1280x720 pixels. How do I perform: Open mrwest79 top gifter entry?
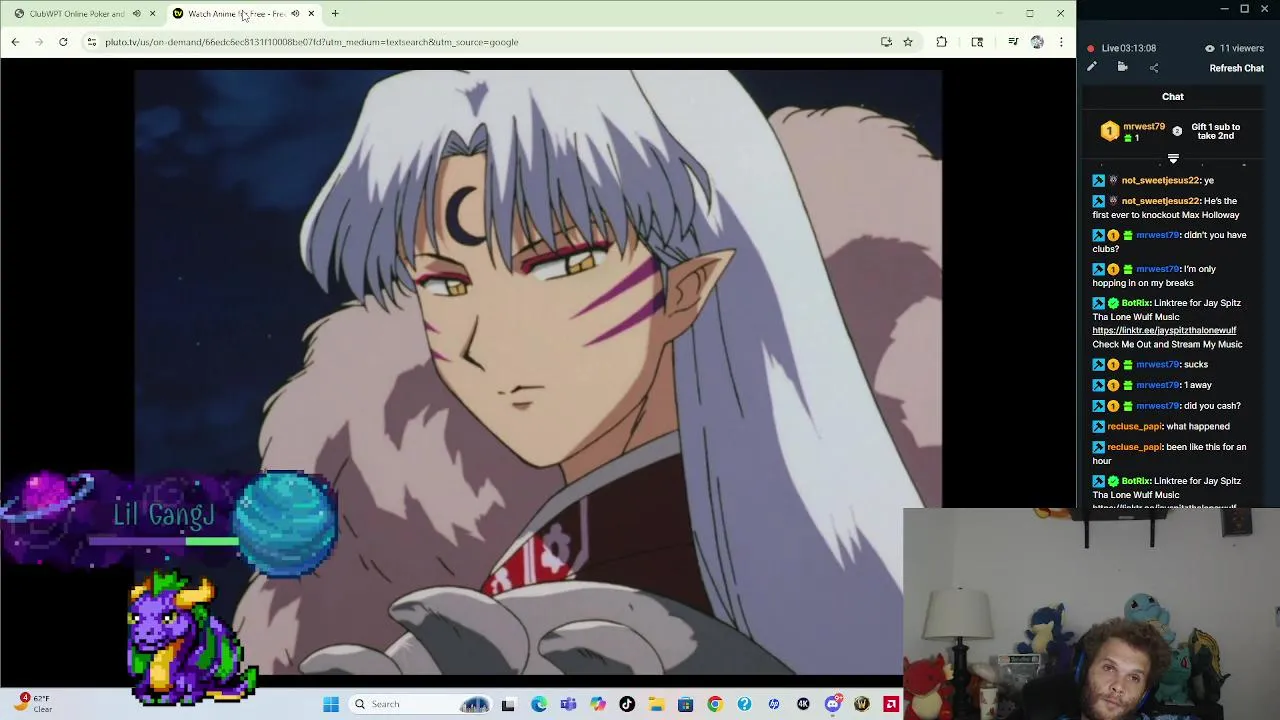(1134, 132)
